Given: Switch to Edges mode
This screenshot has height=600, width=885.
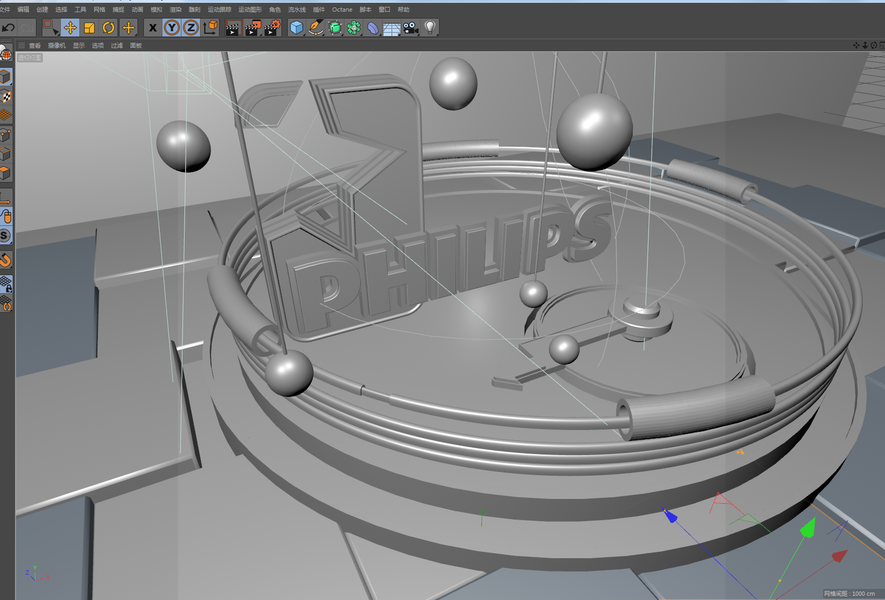Looking at the screenshot, I should (6, 154).
